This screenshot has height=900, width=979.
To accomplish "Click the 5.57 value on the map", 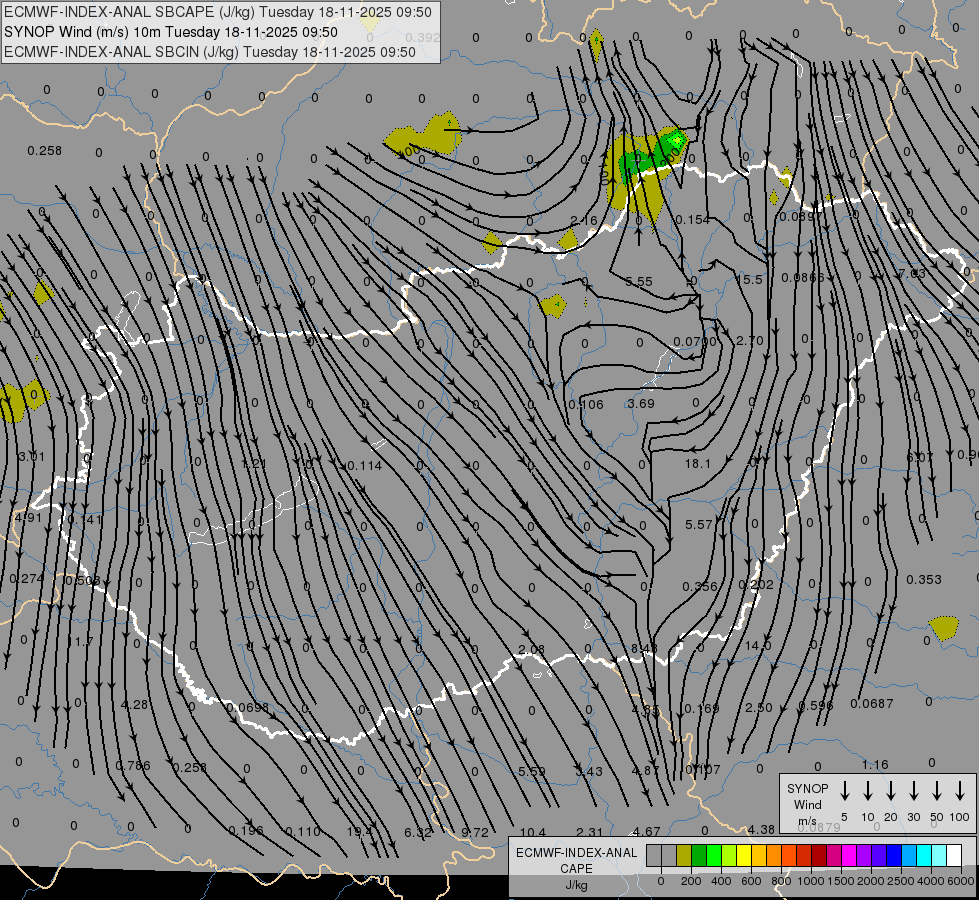I will pos(699,525).
